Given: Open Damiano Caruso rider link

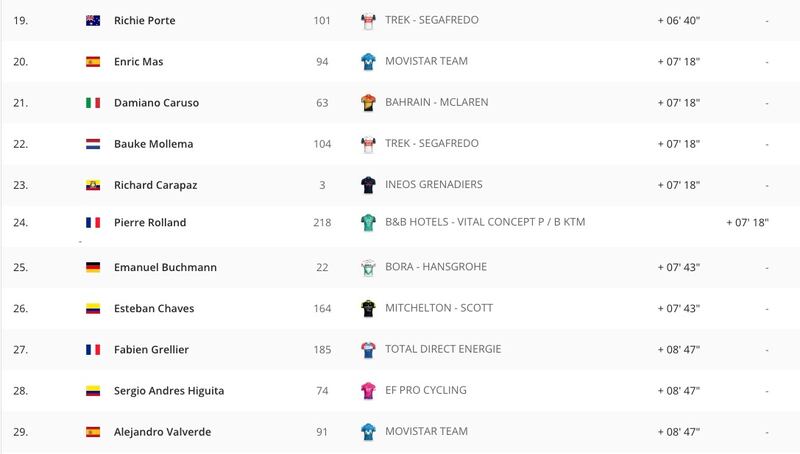Looking at the screenshot, I should [156, 103].
